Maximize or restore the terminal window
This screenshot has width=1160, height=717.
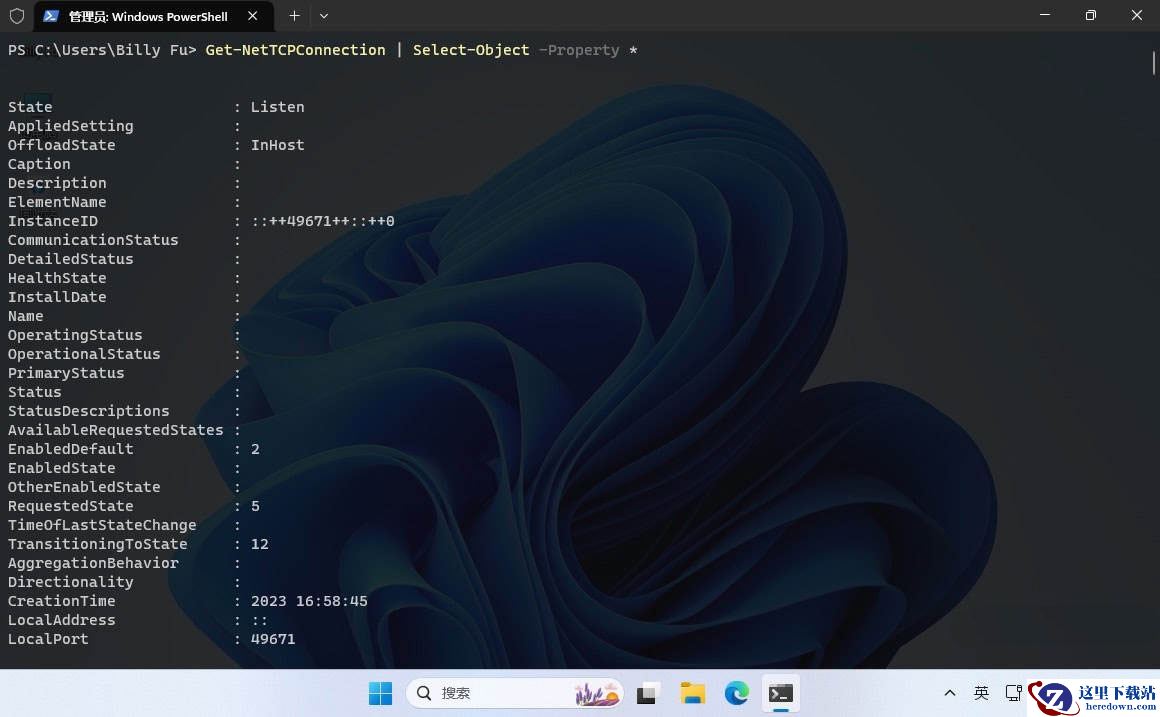pyautogui.click(x=1090, y=16)
